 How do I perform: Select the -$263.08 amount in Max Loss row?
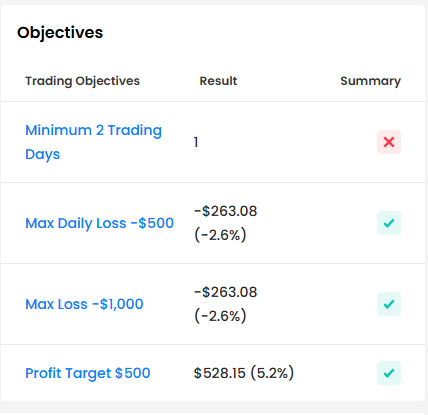click(x=226, y=292)
